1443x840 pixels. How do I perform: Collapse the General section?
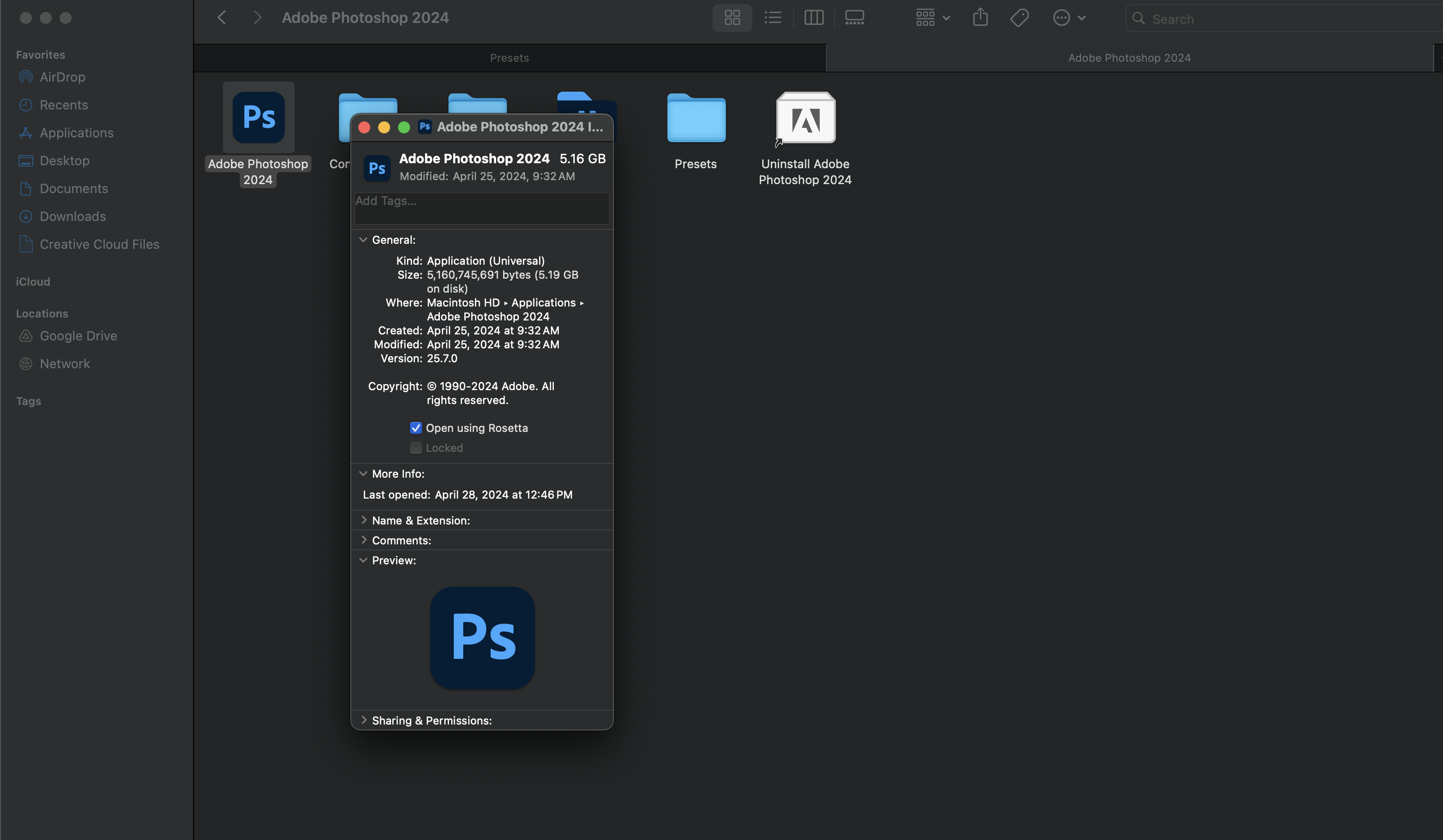pyautogui.click(x=364, y=239)
